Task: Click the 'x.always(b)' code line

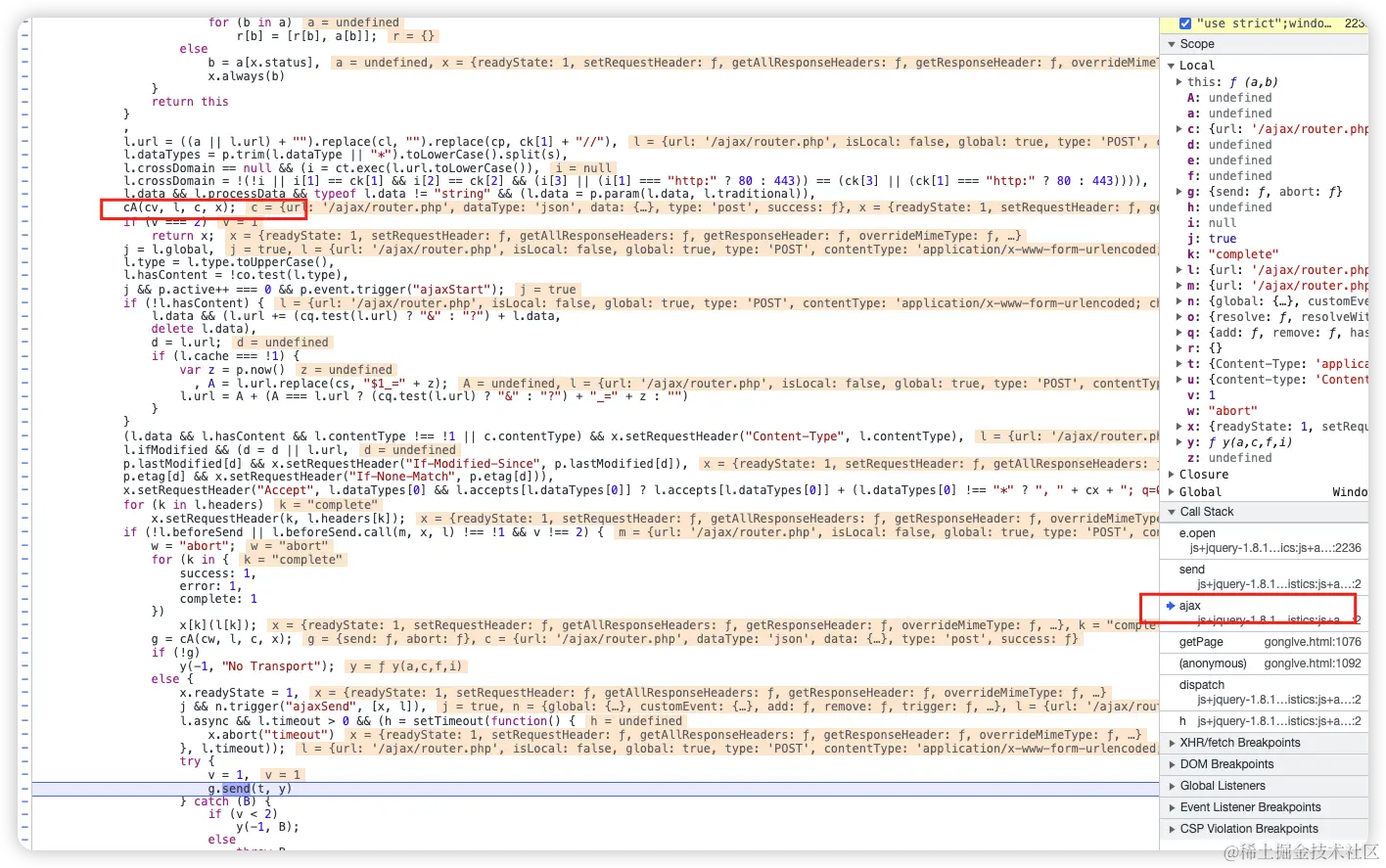Action: tap(246, 76)
